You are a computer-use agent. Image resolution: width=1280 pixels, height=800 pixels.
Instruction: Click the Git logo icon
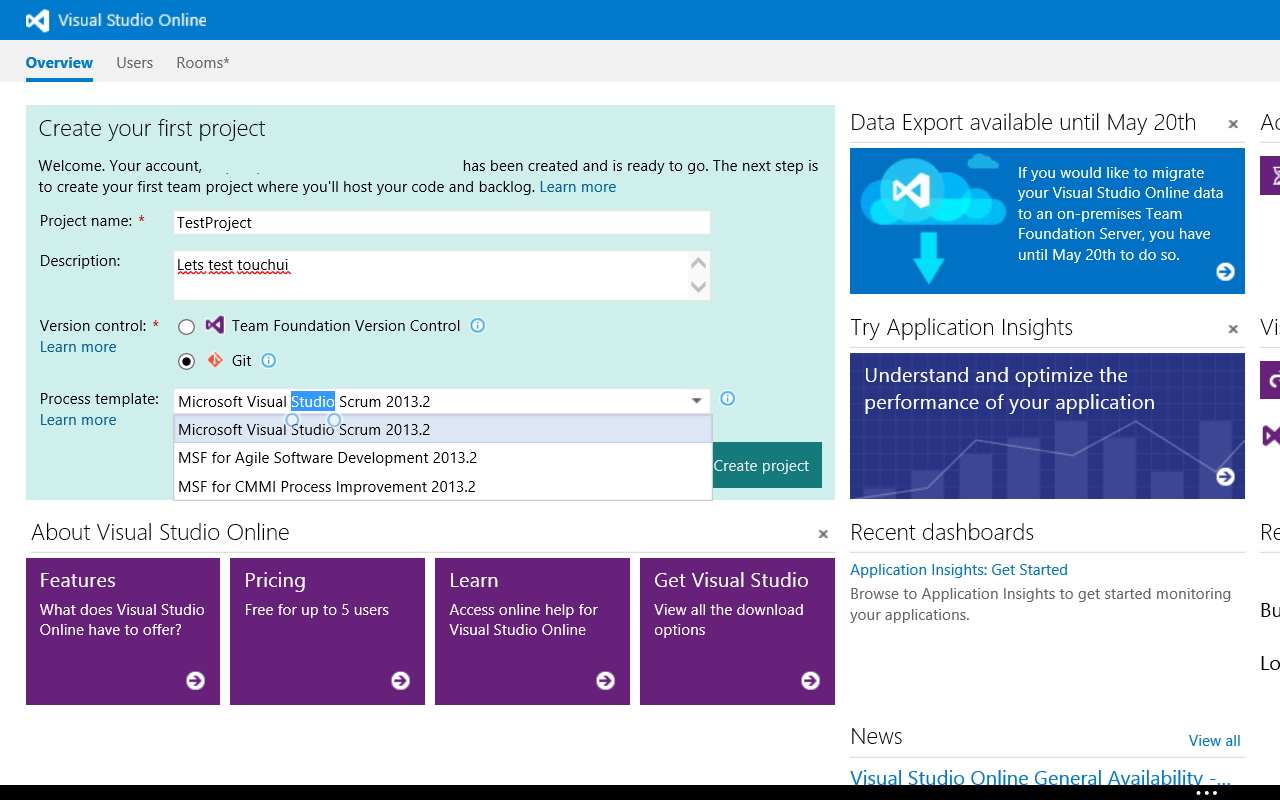pos(214,360)
